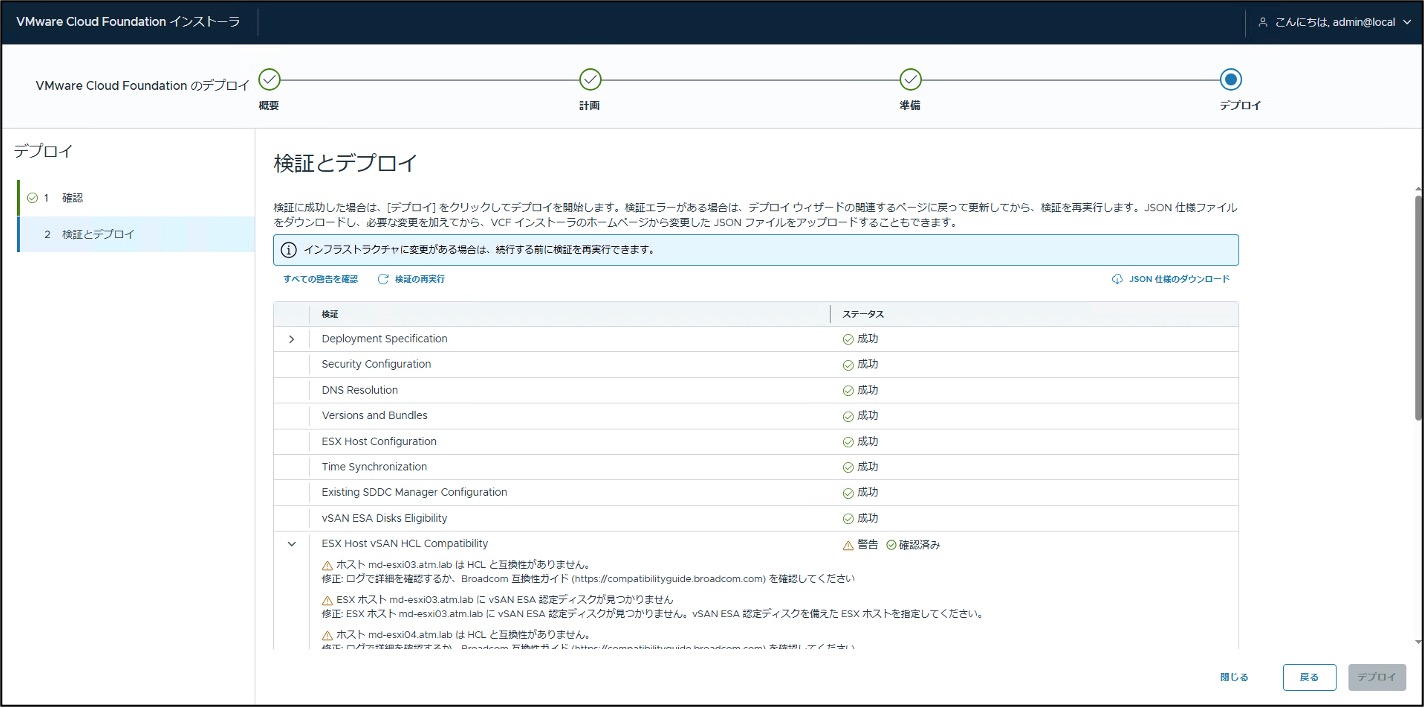
Task: Go to the 計画 step circle
Action: click(x=590, y=79)
